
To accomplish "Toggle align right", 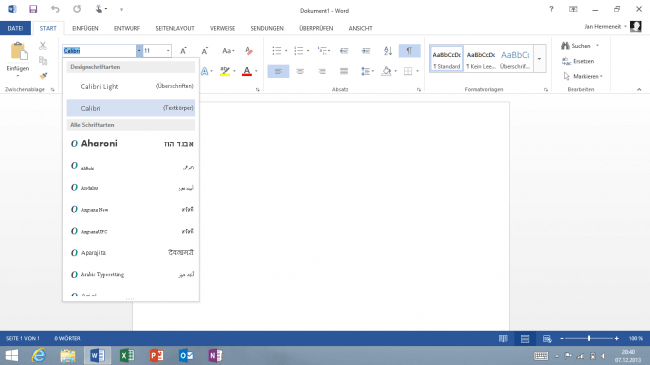I will (322, 71).
